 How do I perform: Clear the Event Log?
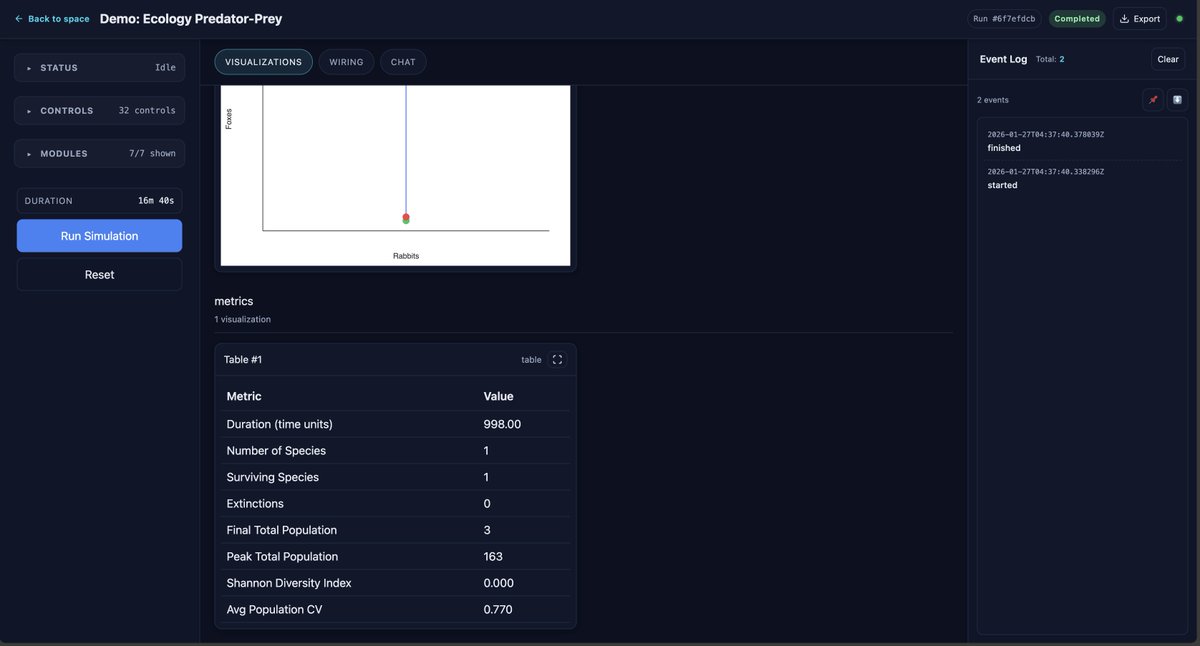[1168, 59]
